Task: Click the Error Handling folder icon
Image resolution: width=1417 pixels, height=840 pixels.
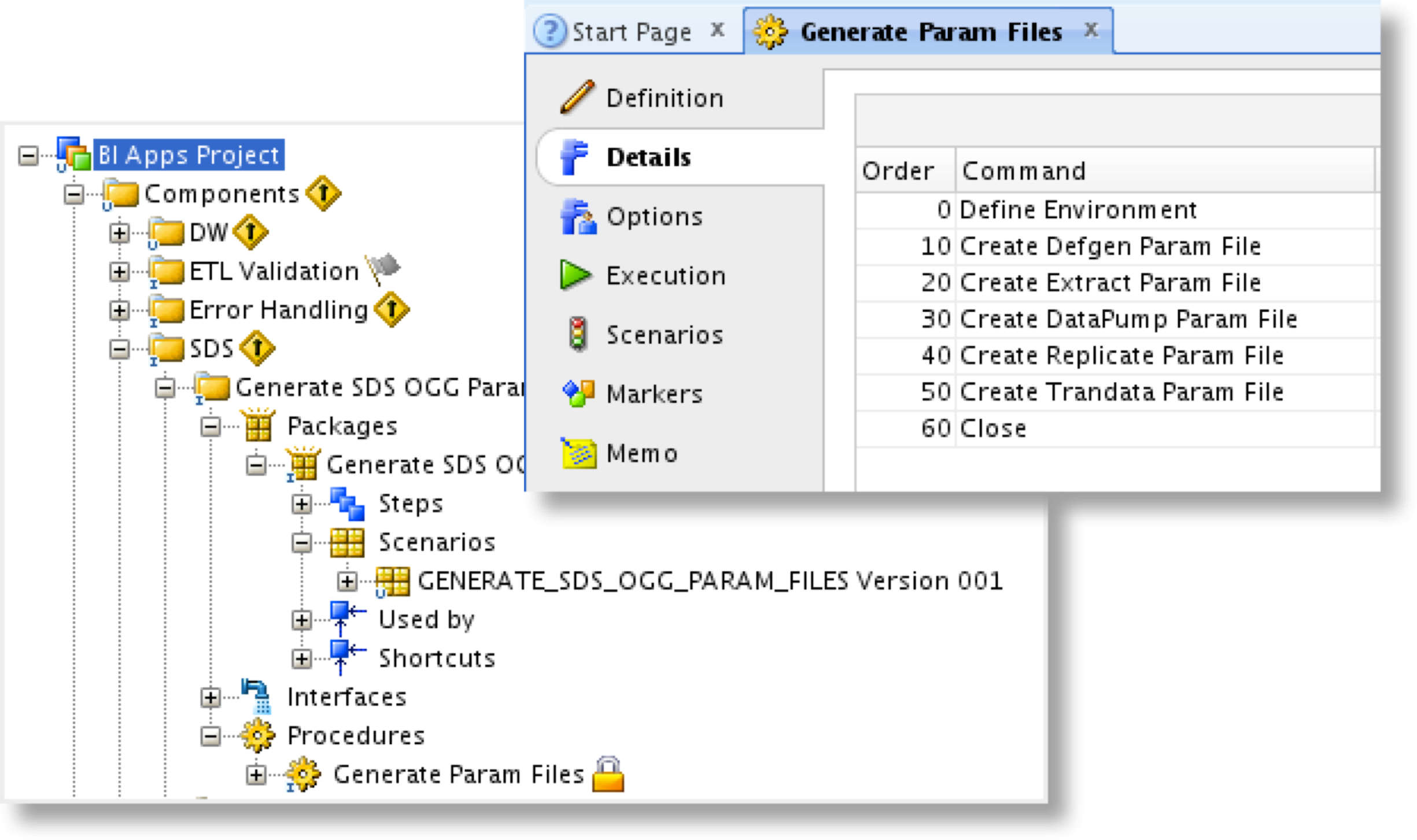Action: point(165,310)
